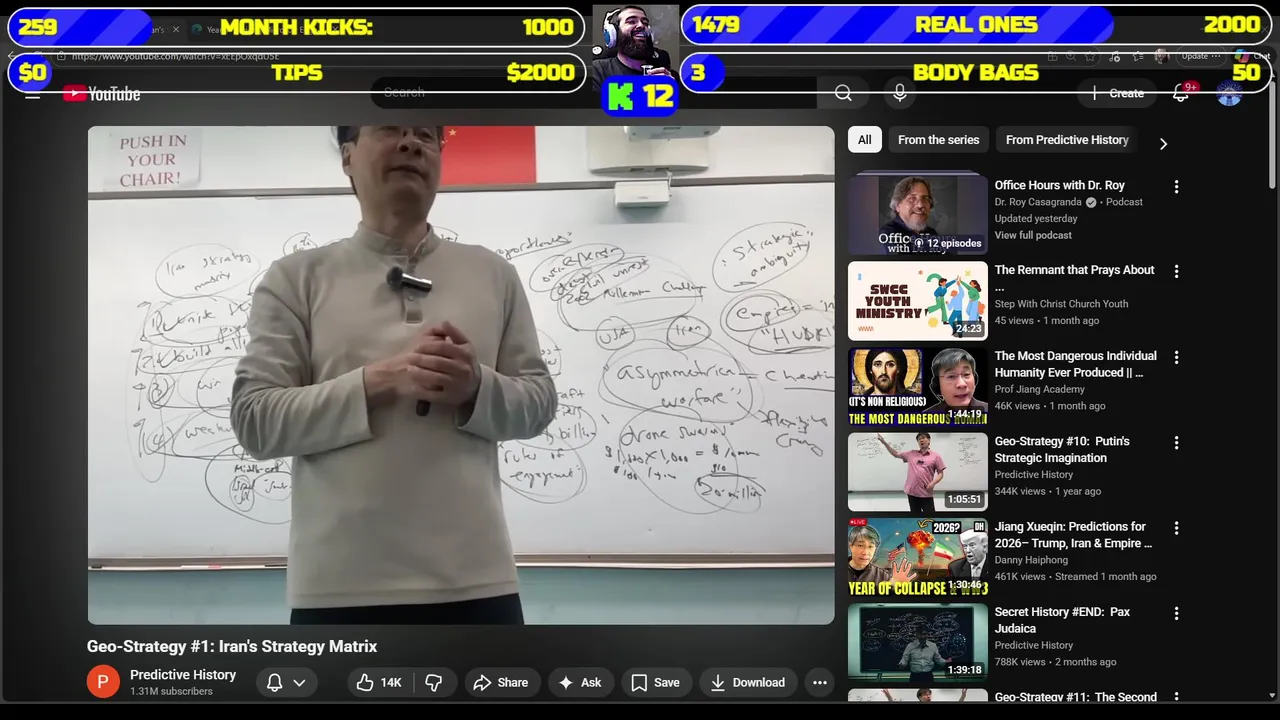
Task: Open title Secret History #END: Pax Judaica
Action: [1063, 620]
